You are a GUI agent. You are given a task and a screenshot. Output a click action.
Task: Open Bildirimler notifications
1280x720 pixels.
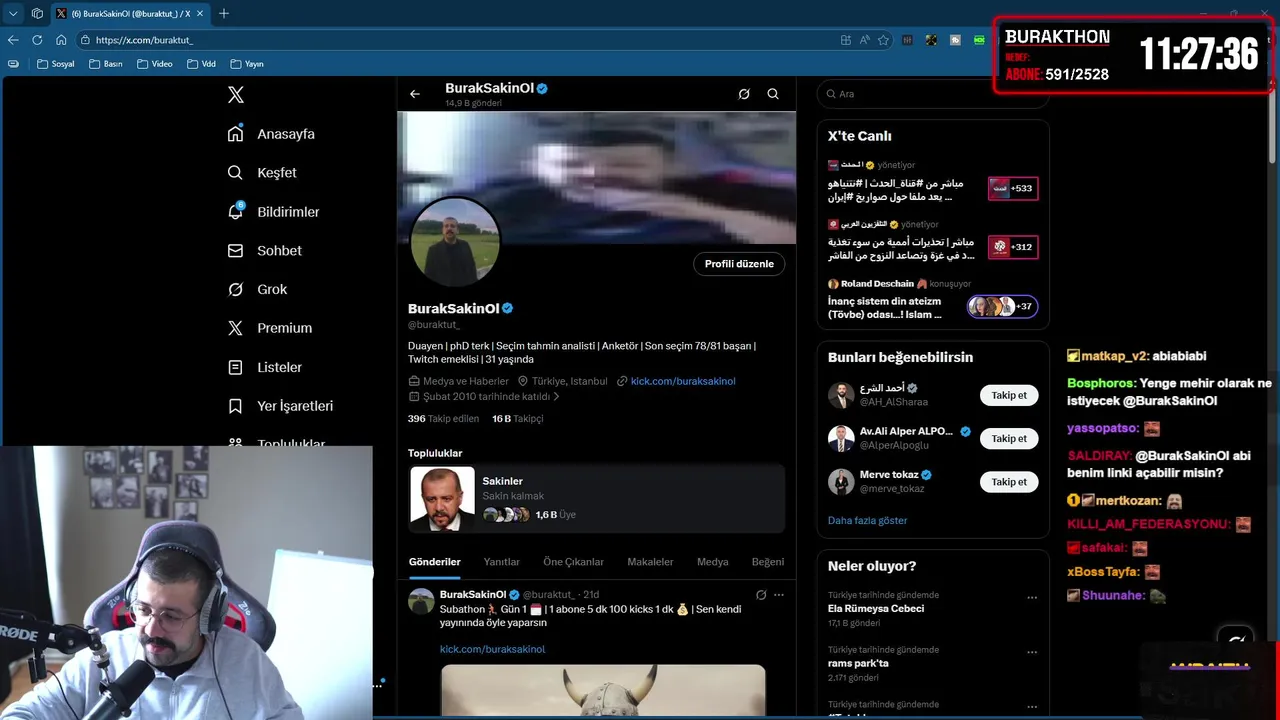point(273,212)
